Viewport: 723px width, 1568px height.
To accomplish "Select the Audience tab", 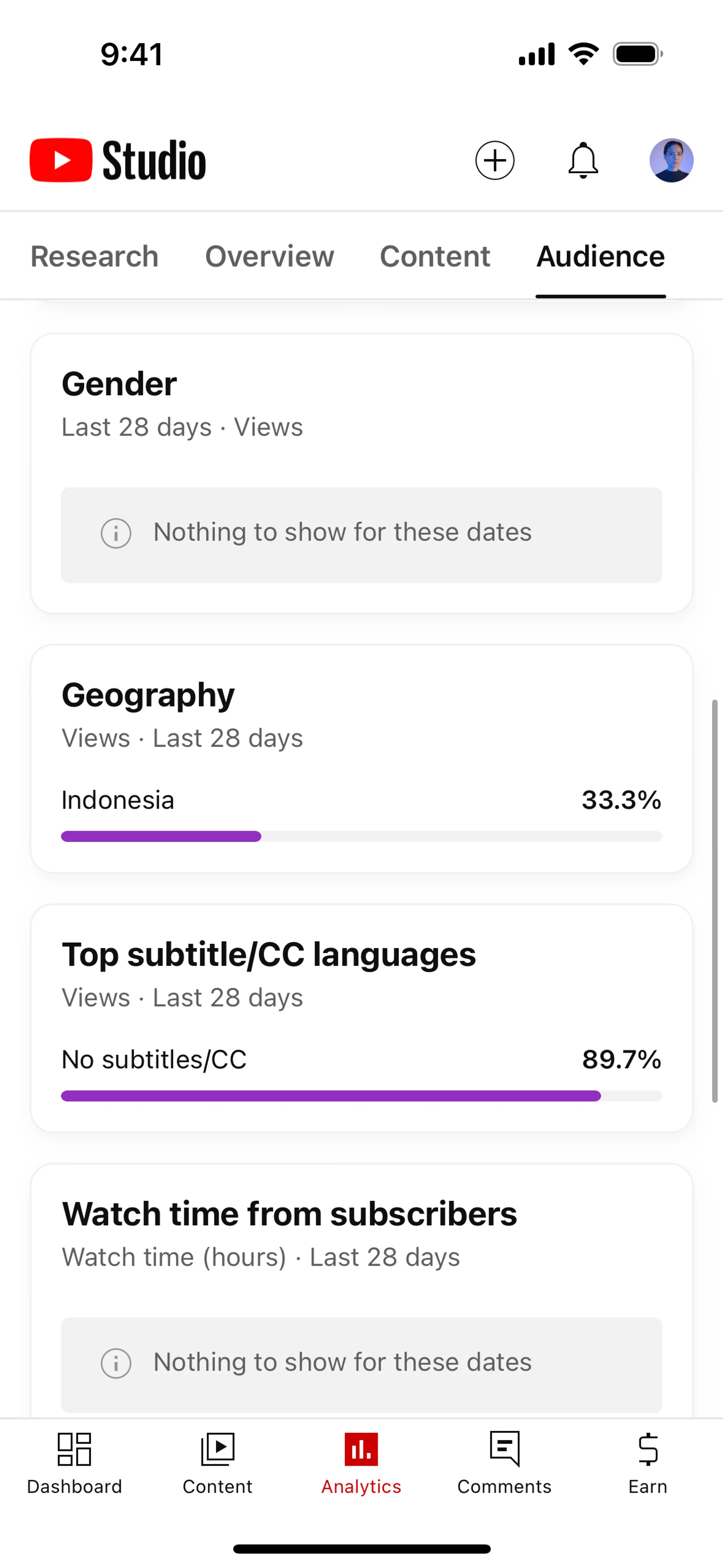I will coord(601,256).
